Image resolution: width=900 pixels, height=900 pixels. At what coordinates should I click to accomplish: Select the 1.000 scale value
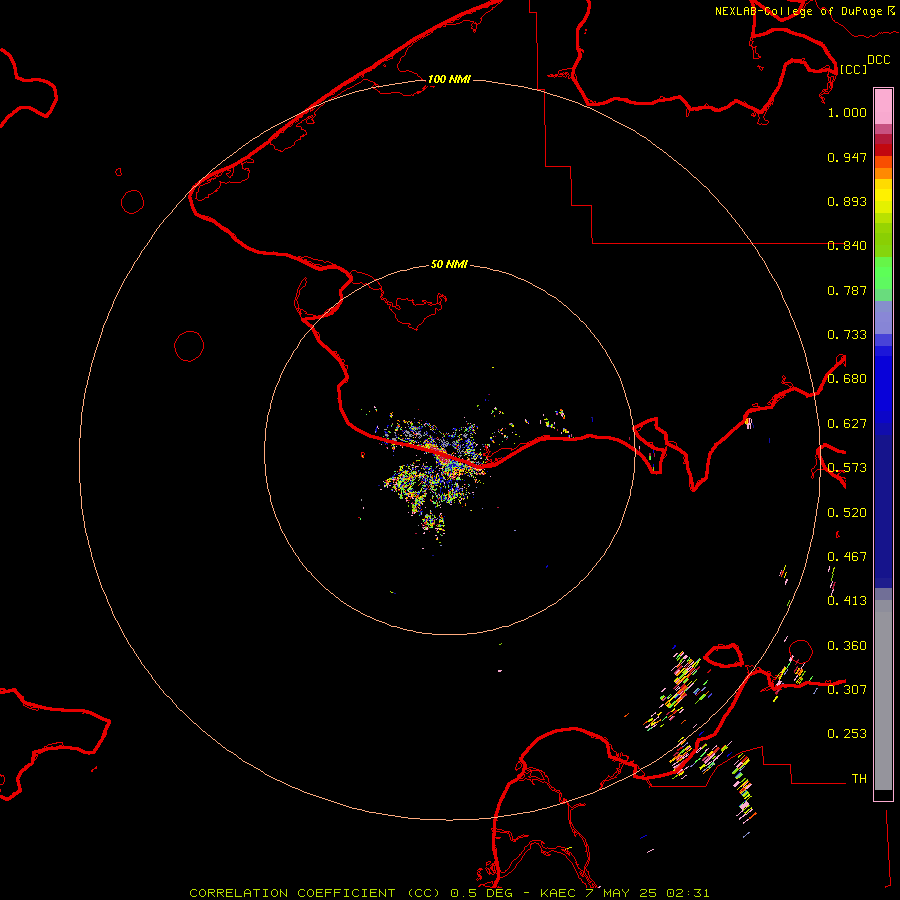pos(847,112)
